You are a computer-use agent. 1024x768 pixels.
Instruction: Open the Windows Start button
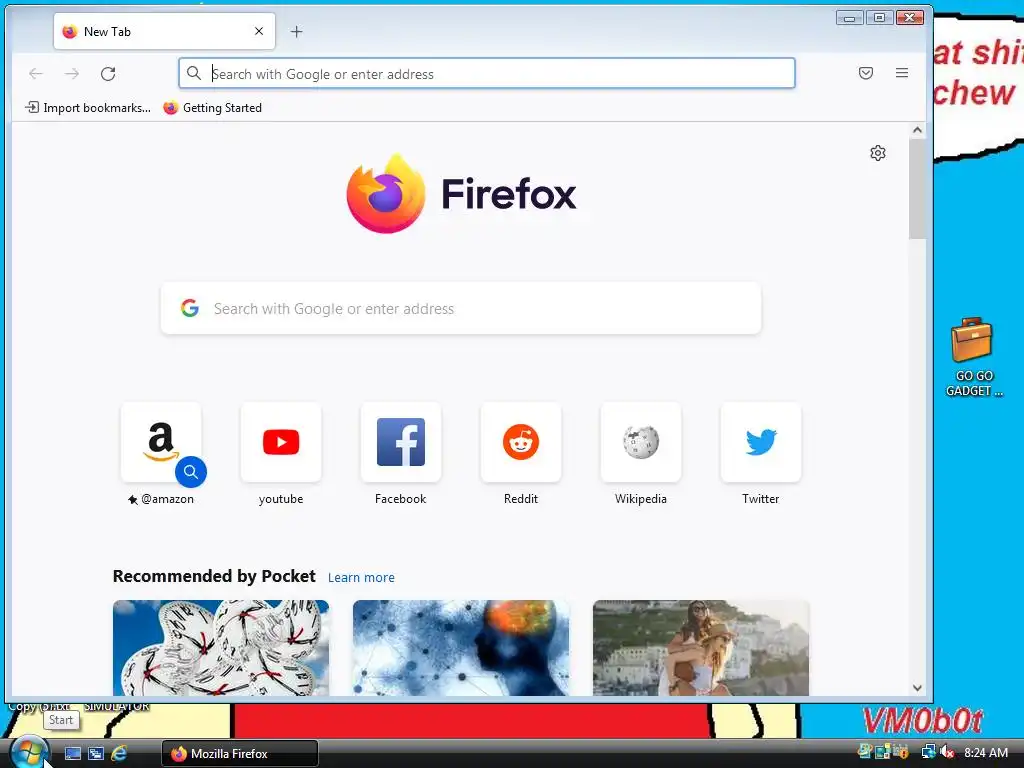point(28,752)
